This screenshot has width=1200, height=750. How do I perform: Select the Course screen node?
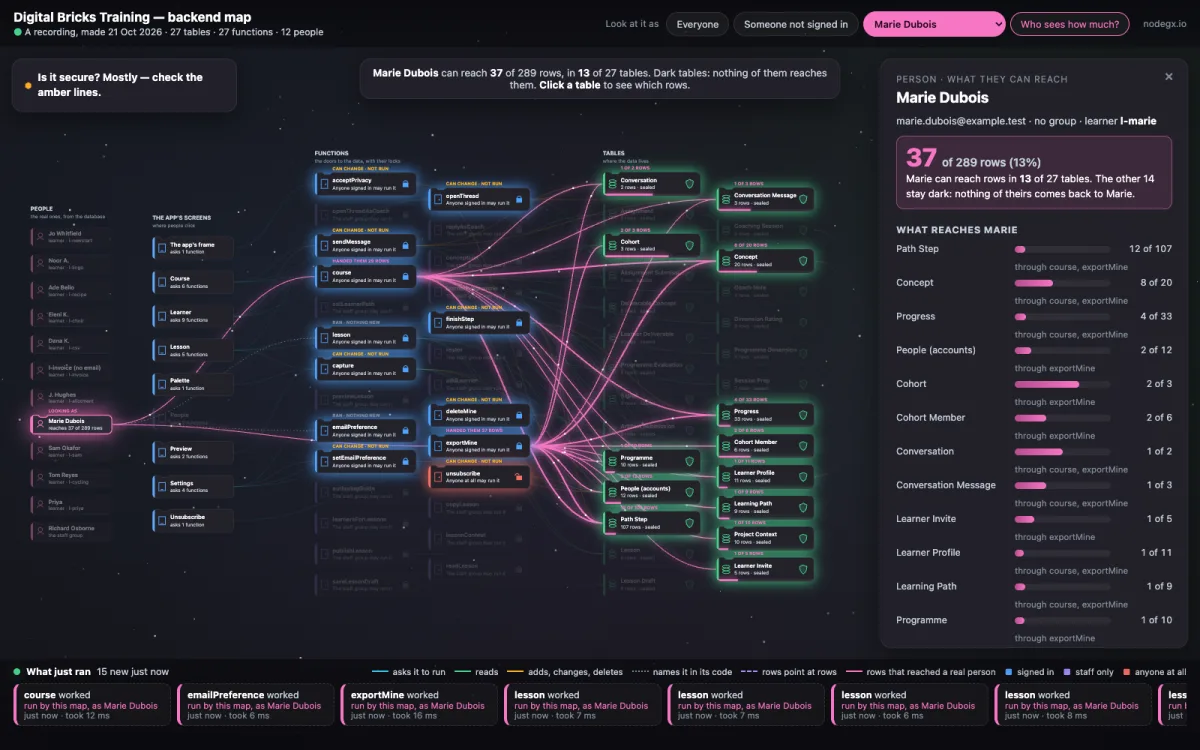pyautogui.click(x=193, y=283)
